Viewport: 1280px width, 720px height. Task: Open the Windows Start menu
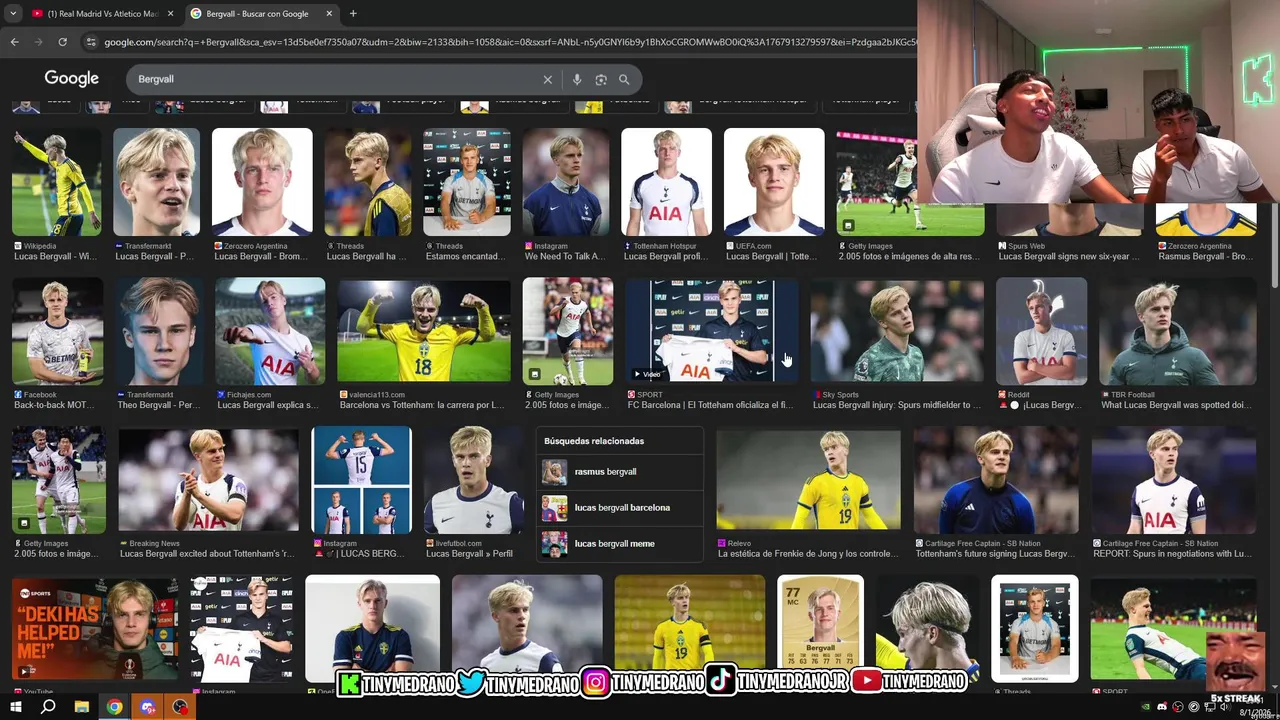[15, 707]
